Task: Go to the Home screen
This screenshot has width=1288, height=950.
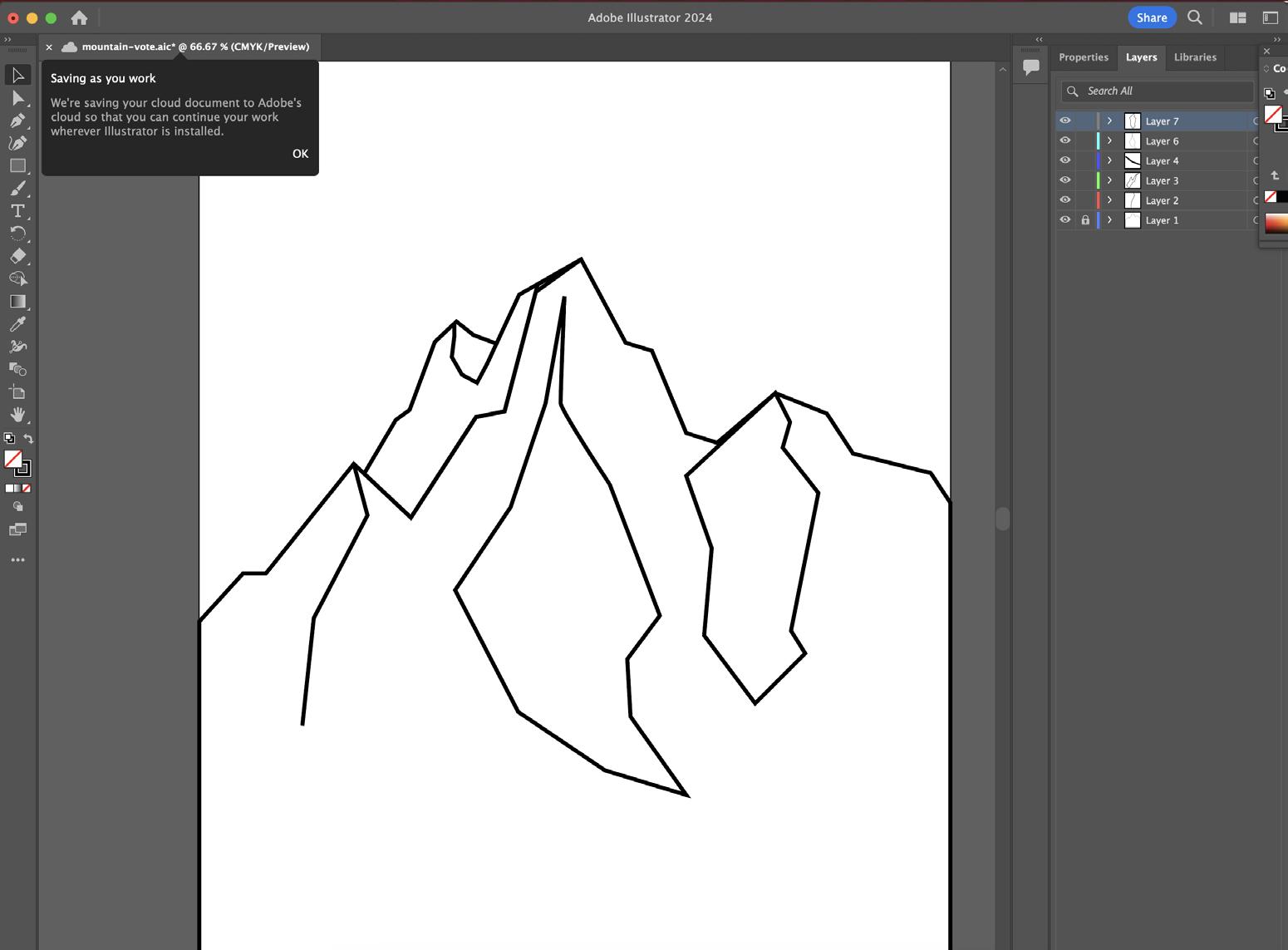Action: 79,17
